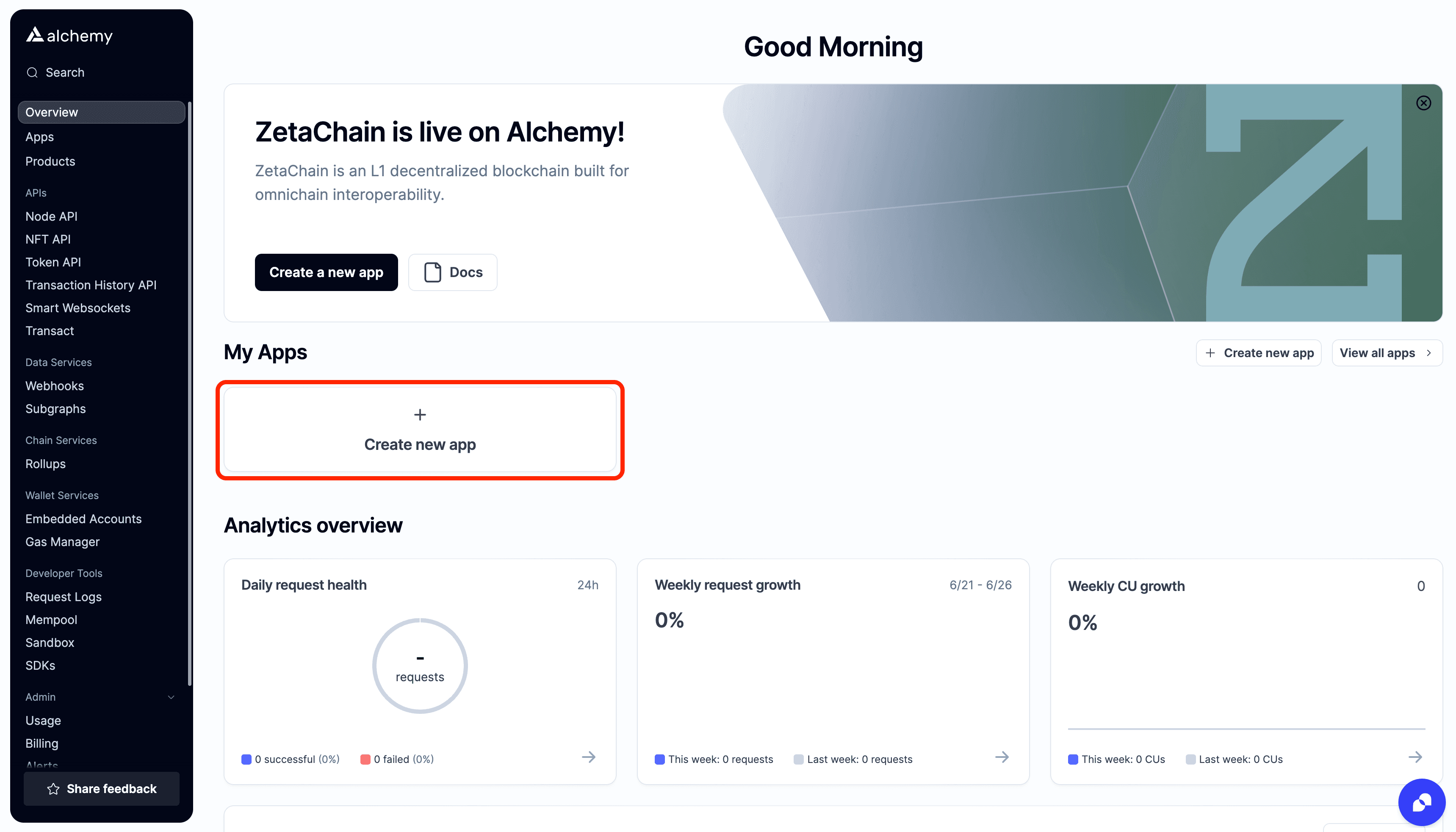Click Create new app button beside View all apps
The image size is (1456, 832).
pos(1258,353)
